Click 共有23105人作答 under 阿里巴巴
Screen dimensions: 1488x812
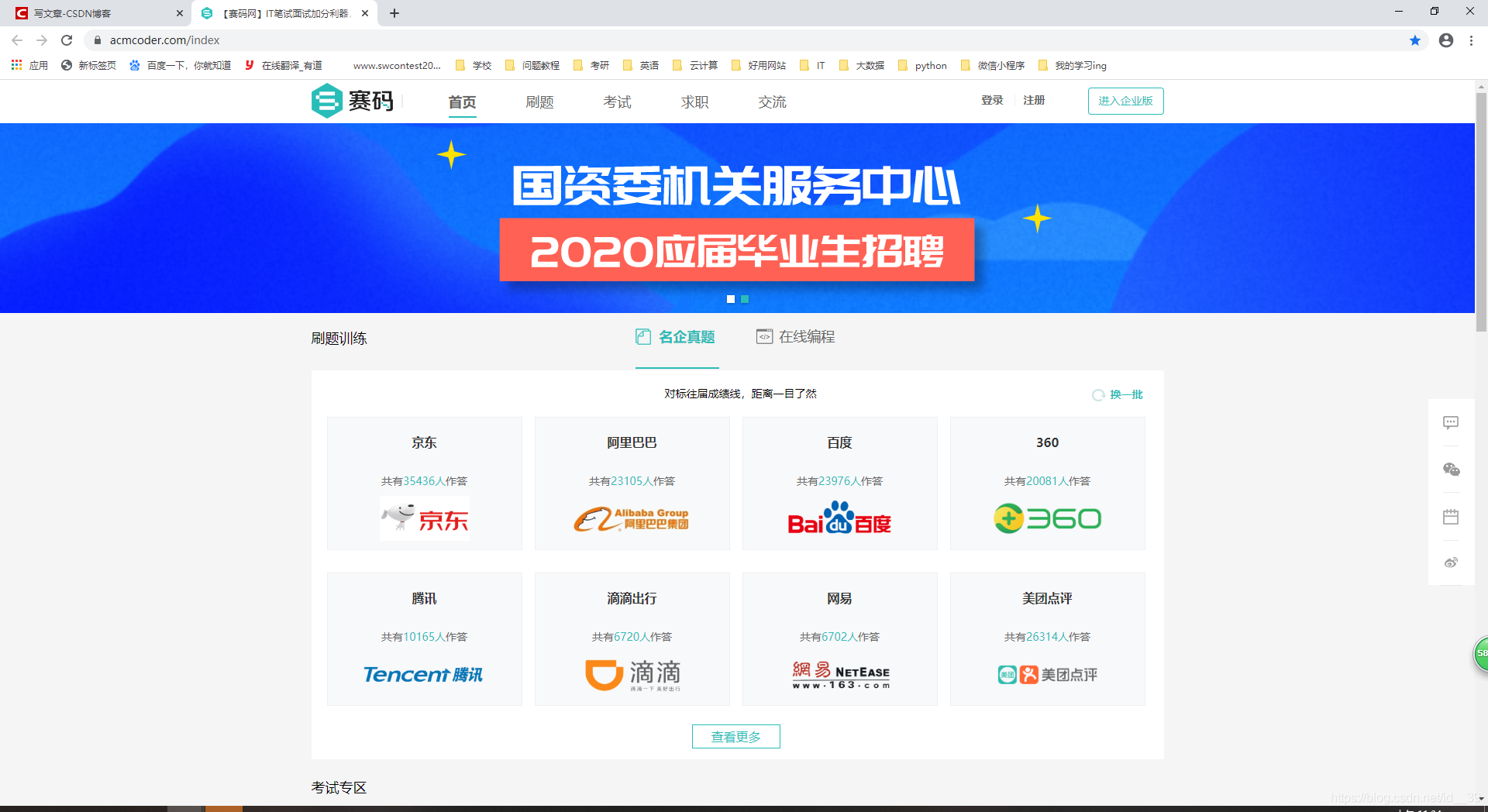coord(632,481)
